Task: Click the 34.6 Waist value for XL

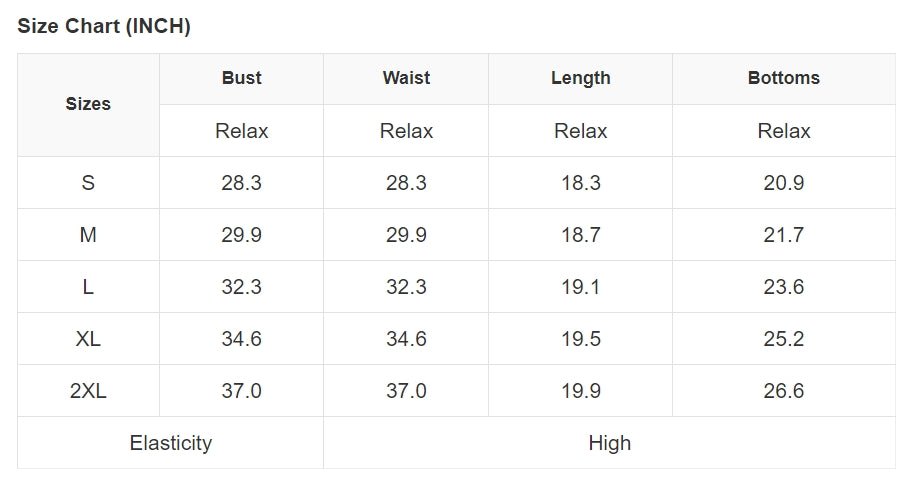Action: [x=406, y=339]
